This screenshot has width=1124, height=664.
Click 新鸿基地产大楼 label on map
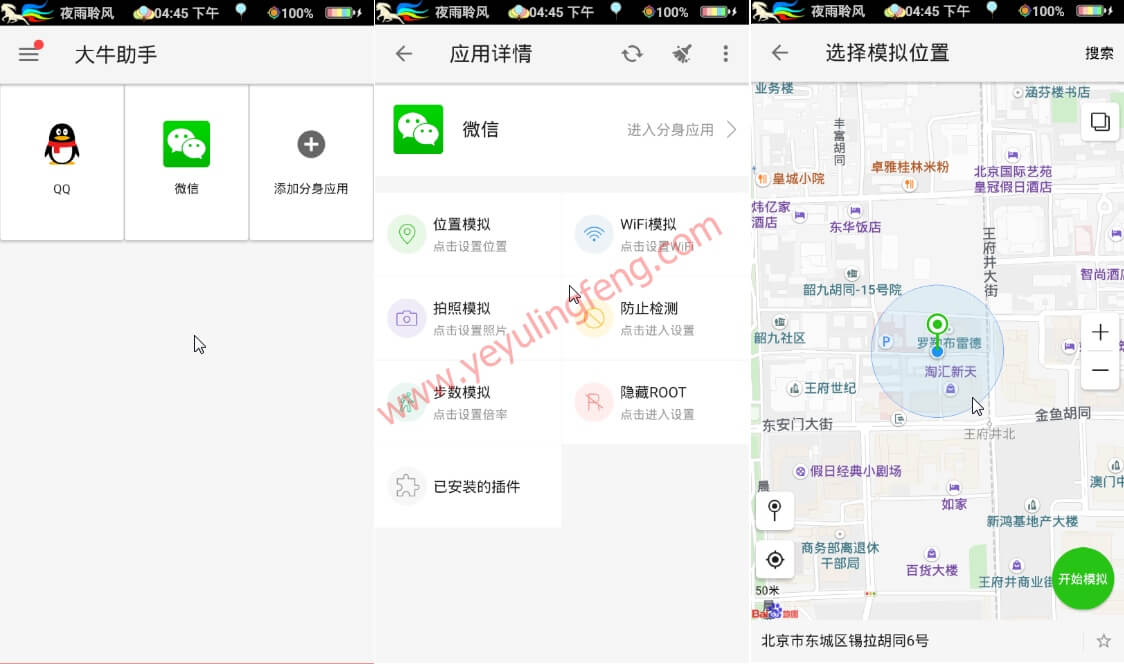(x=1032, y=521)
